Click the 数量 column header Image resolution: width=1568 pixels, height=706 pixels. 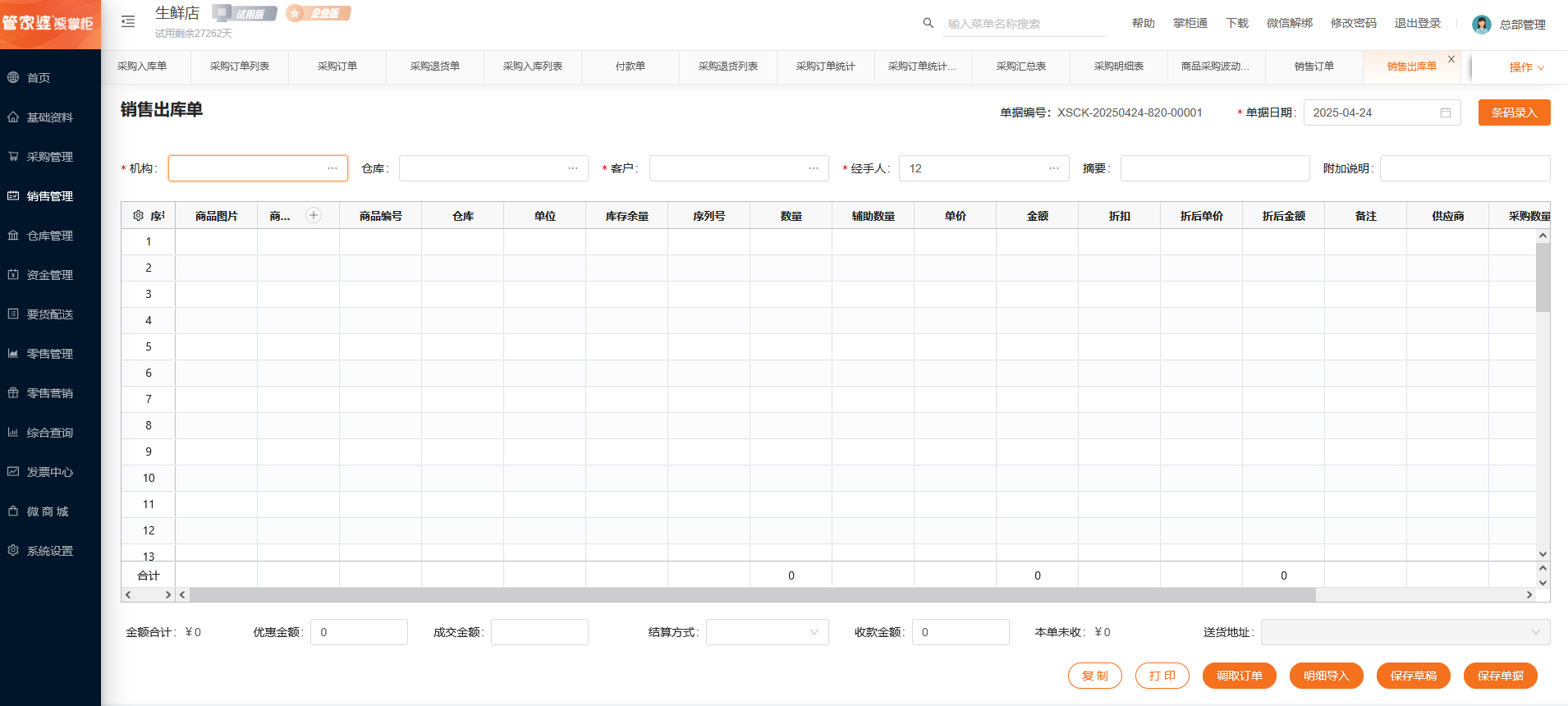[x=791, y=216]
